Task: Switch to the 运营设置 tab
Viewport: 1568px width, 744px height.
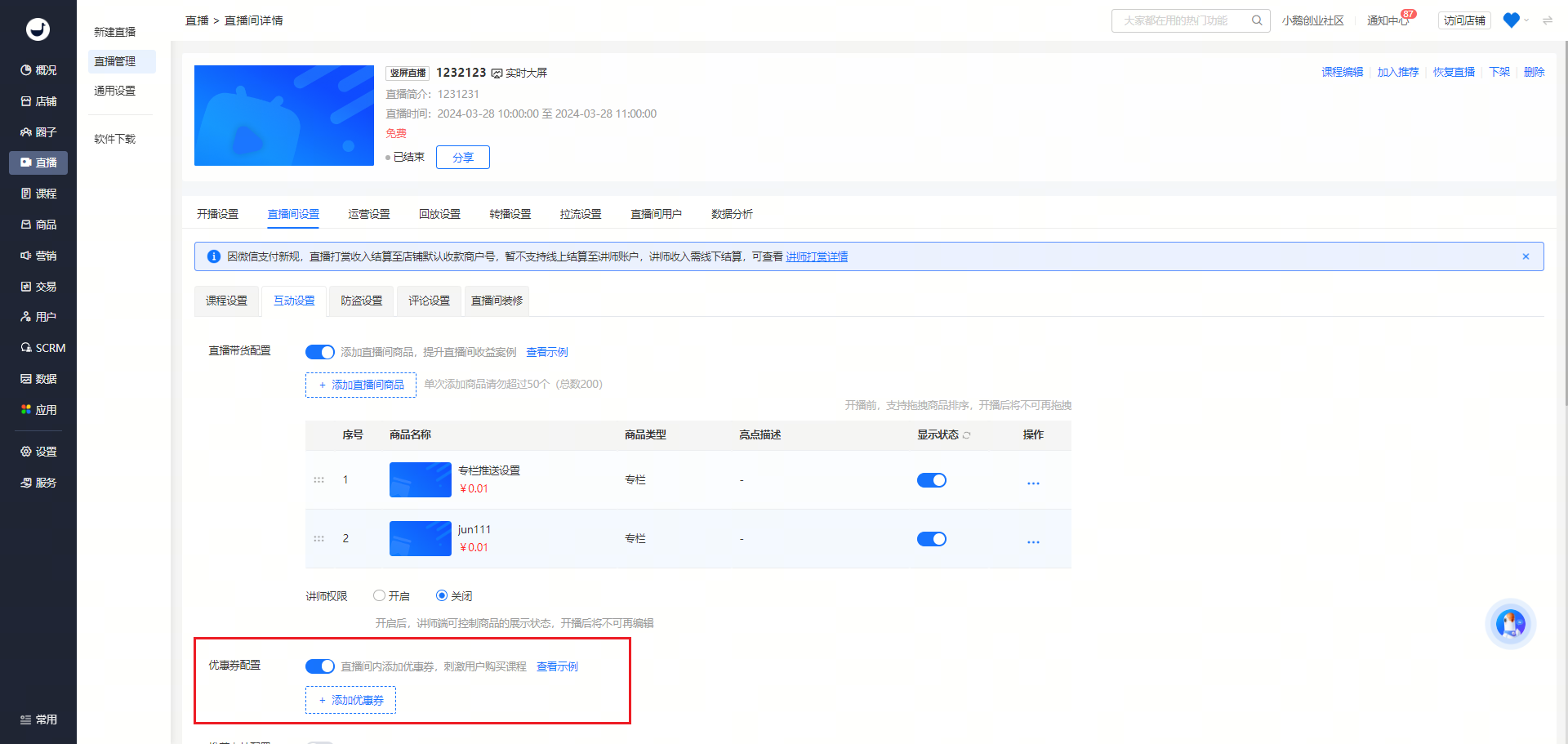Action: 369,214
